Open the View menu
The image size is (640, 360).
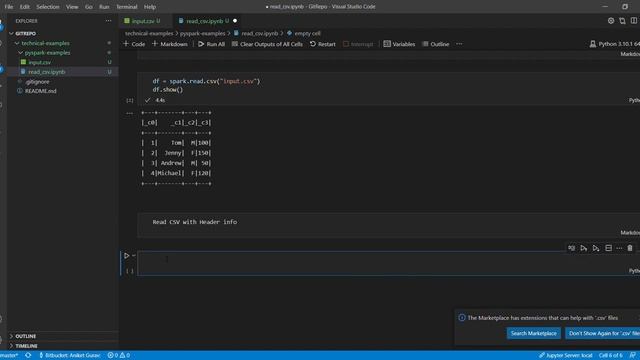pos(72,7)
